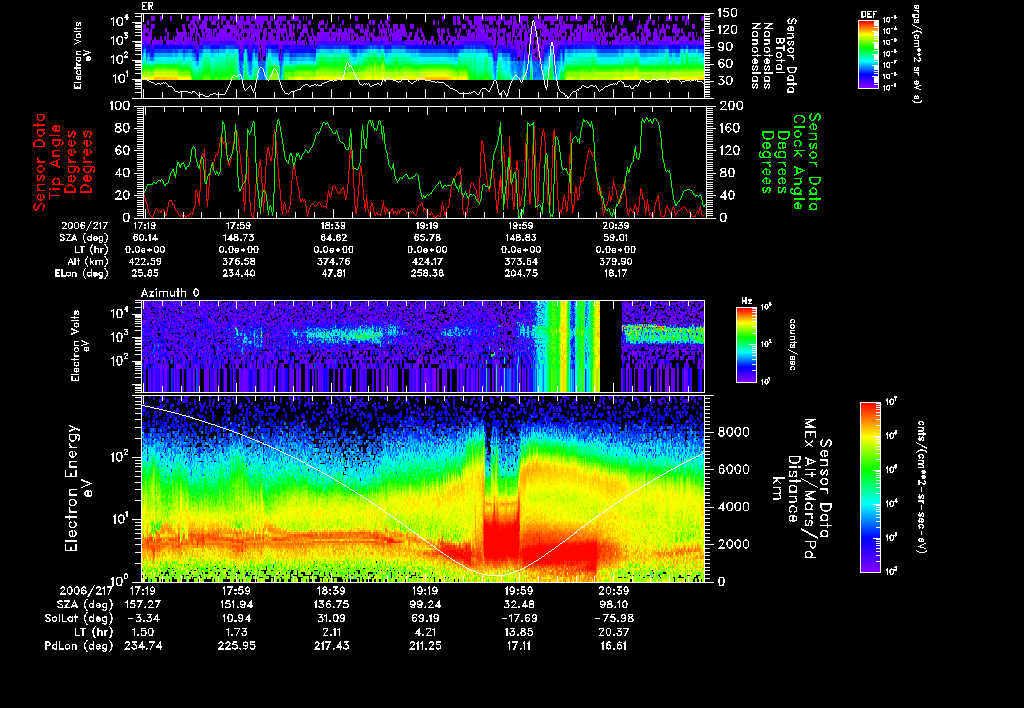Viewport: 1024px width, 708px height.
Task: Click the "BTotal" Nanoteslas axis label
Action: [780, 56]
